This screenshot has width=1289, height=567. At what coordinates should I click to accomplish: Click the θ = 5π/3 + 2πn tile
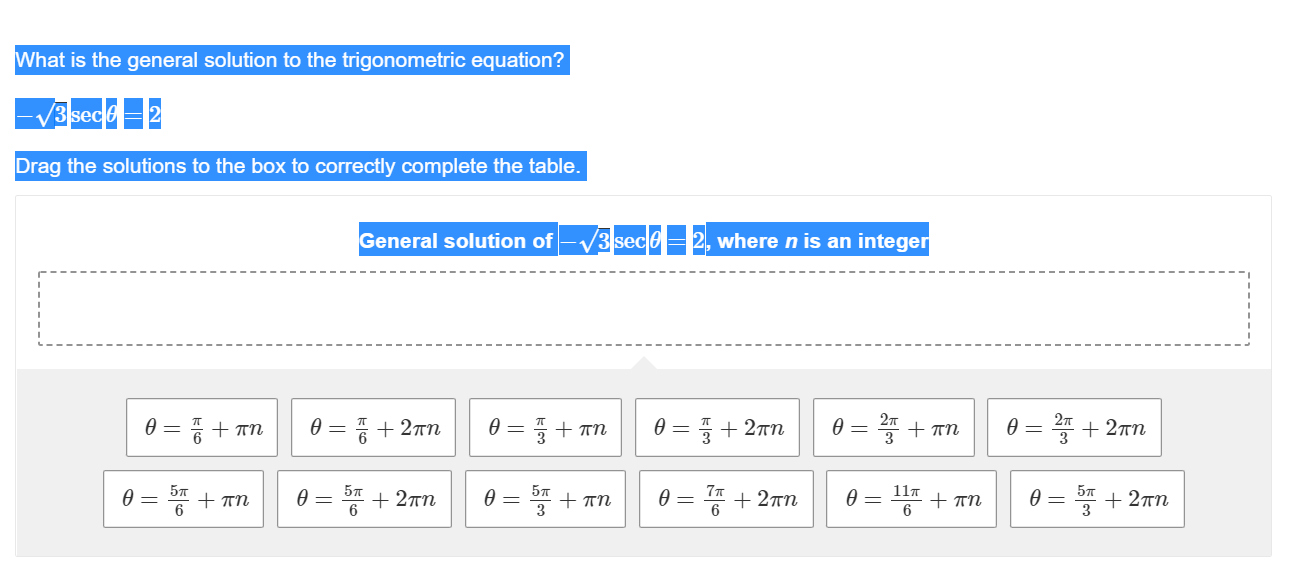point(1097,499)
